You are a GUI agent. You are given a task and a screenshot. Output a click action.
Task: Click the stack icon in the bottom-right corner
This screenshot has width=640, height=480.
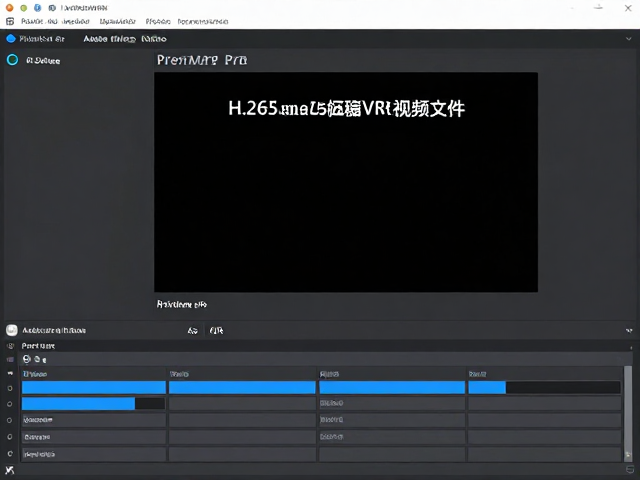click(630, 470)
